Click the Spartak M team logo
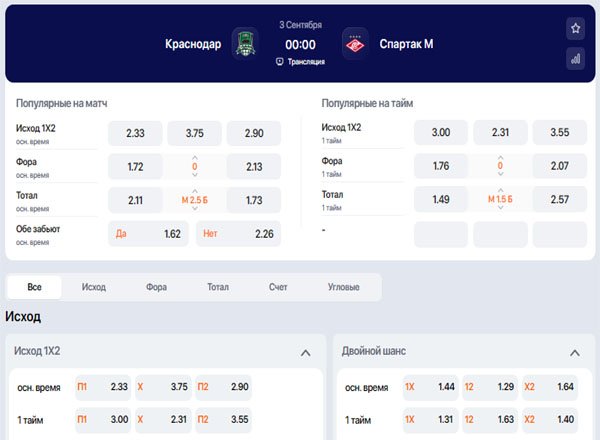The image size is (600, 440). pos(355,44)
